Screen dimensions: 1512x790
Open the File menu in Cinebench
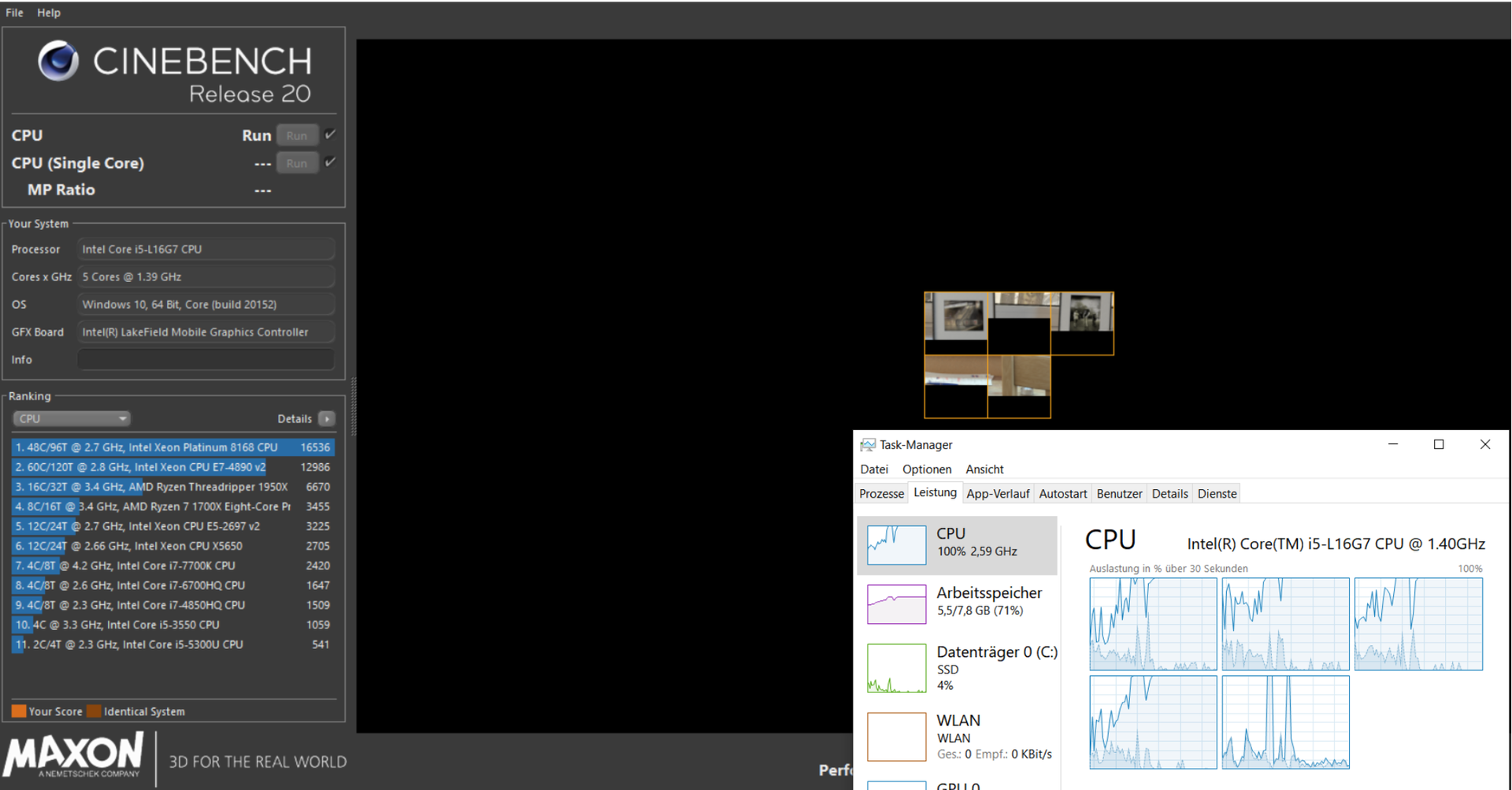coord(14,13)
